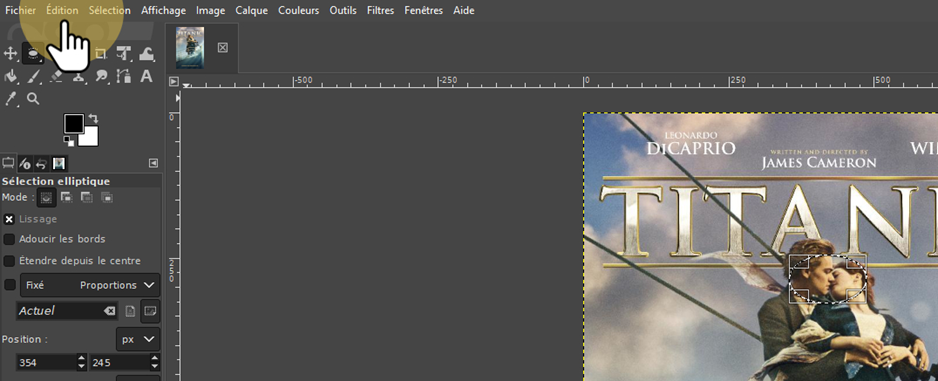Open the Undo History tab

coord(41,163)
